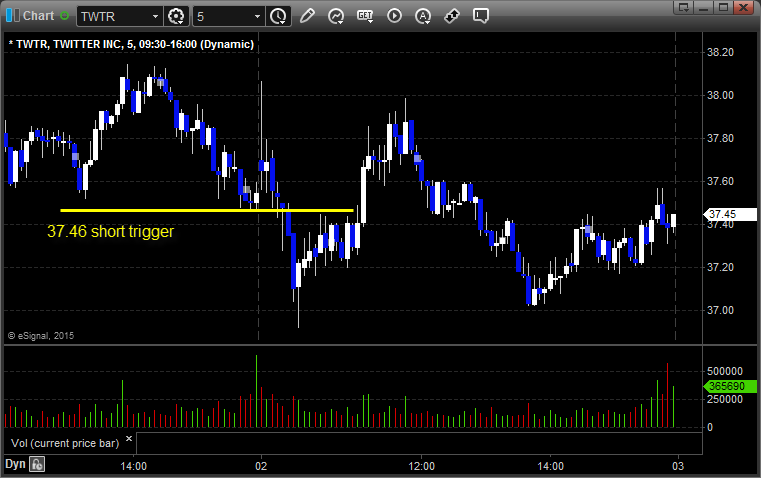Click the 37.00 price axis label

(720, 310)
